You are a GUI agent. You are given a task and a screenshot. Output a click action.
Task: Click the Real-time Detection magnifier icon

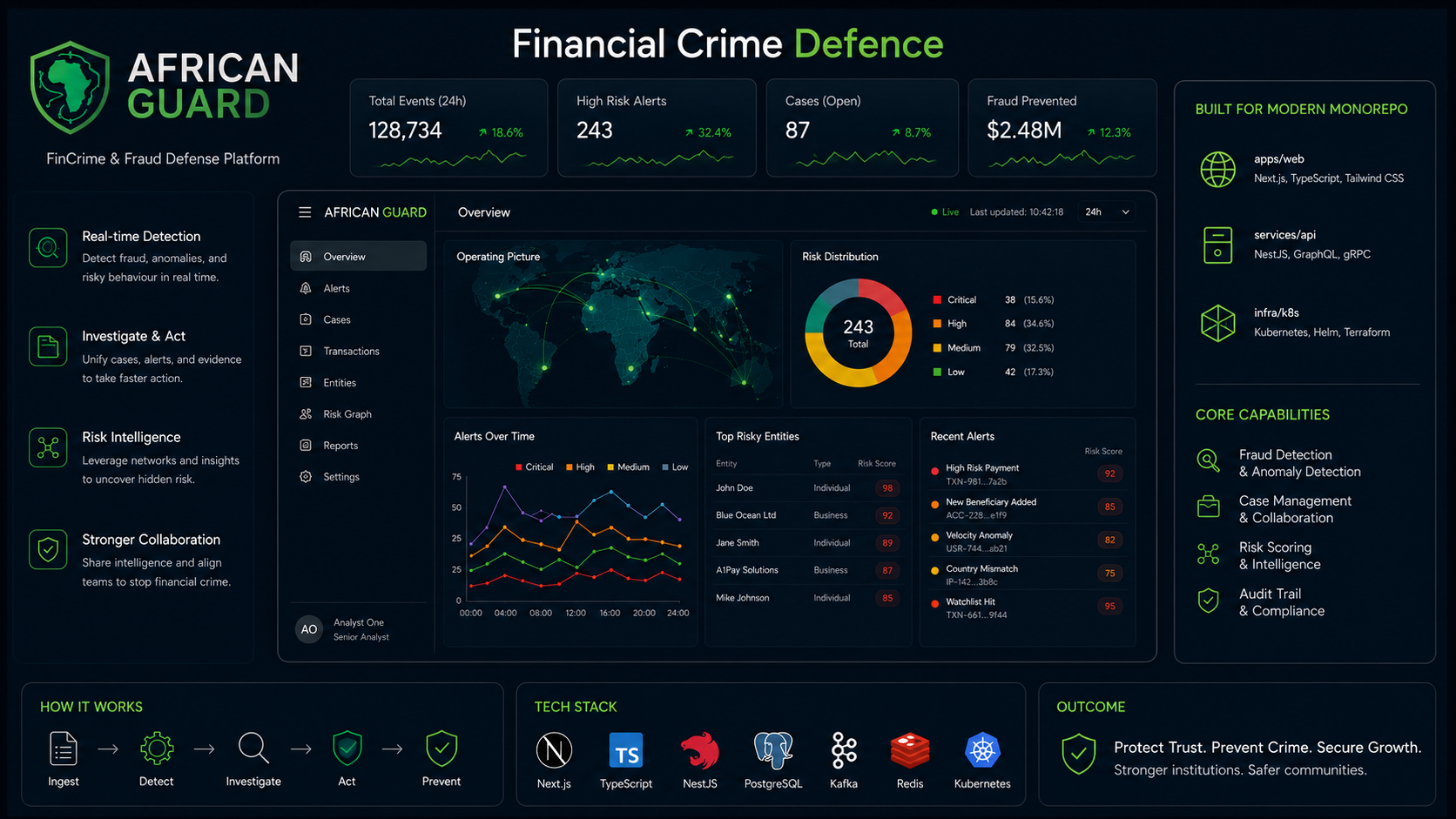point(48,248)
